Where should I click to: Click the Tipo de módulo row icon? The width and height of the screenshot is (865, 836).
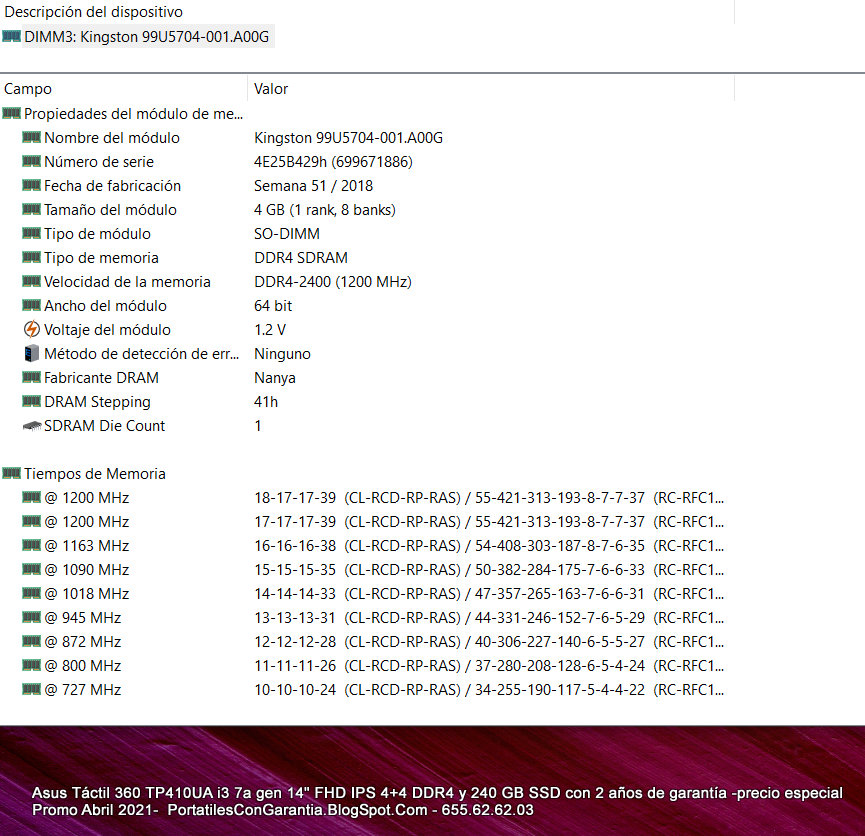click(x=31, y=233)
